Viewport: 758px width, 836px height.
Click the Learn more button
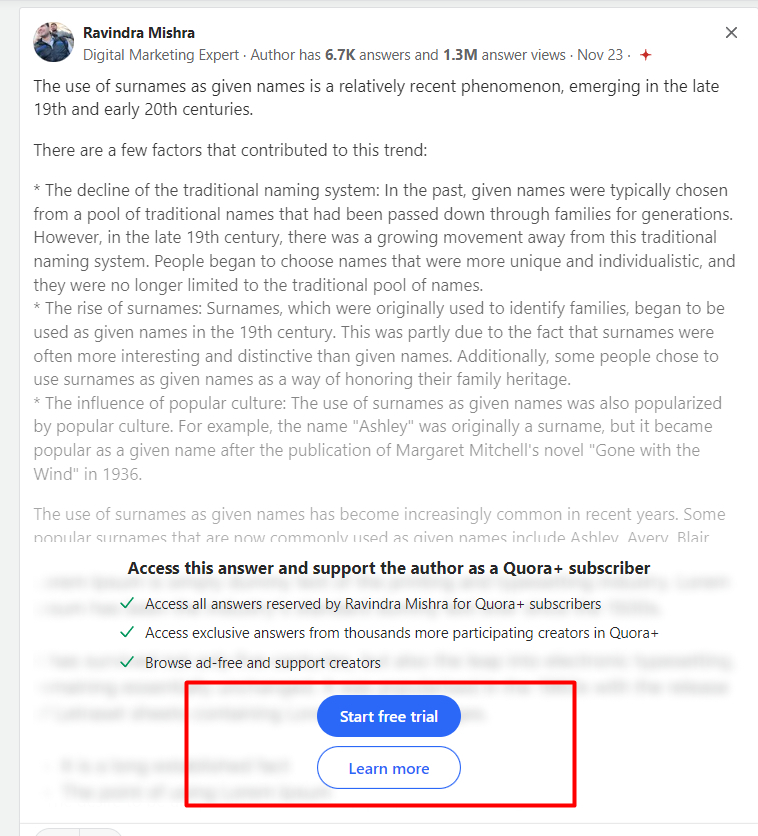(388, 768)
